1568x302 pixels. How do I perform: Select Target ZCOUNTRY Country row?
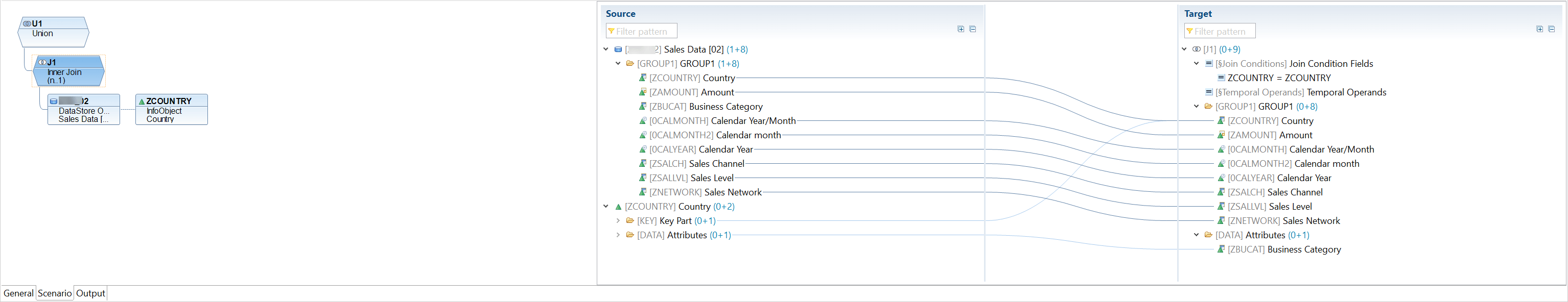click(x=1265, y=121)
